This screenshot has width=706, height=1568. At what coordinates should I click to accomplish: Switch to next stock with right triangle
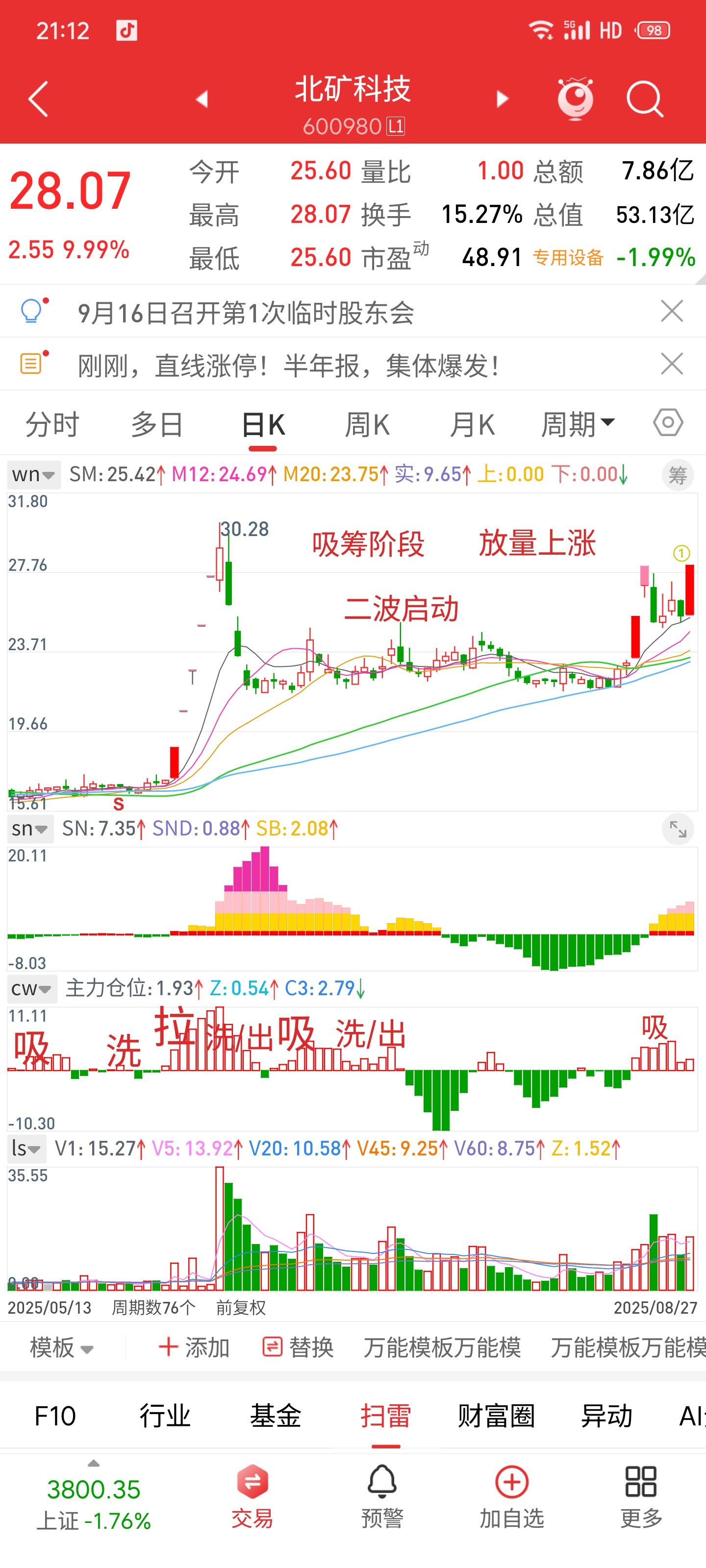point(502,98)
